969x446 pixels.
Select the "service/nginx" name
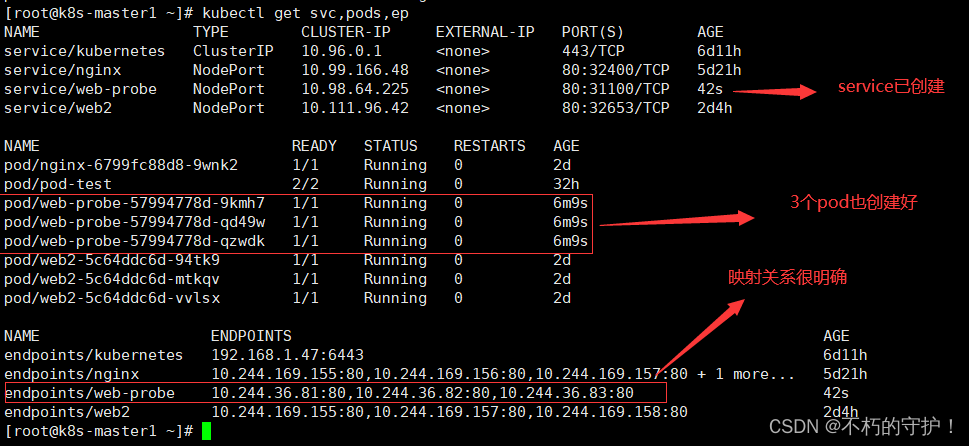click(x=62, y=70)
